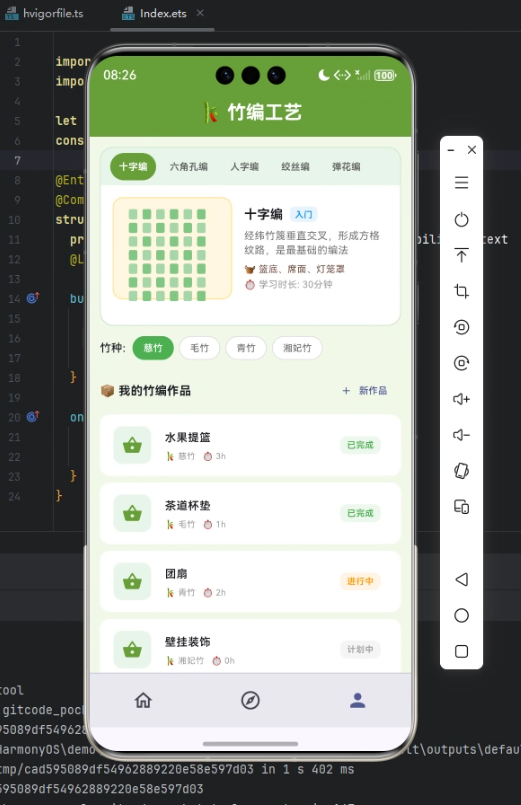
Task: Tap the 入门 level tag
Action: (x=303, y=214)
